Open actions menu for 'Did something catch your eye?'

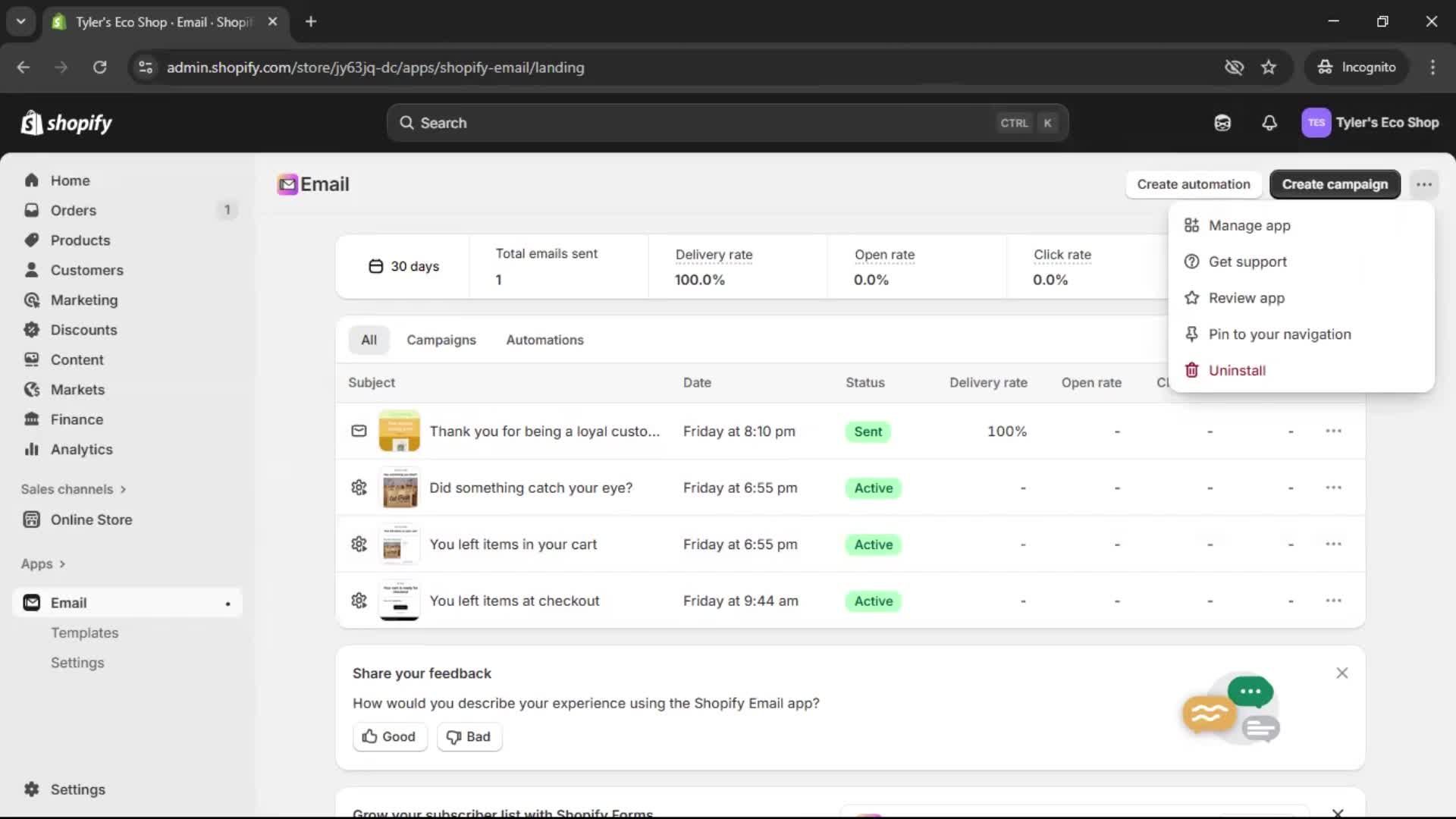(1333, 488)
